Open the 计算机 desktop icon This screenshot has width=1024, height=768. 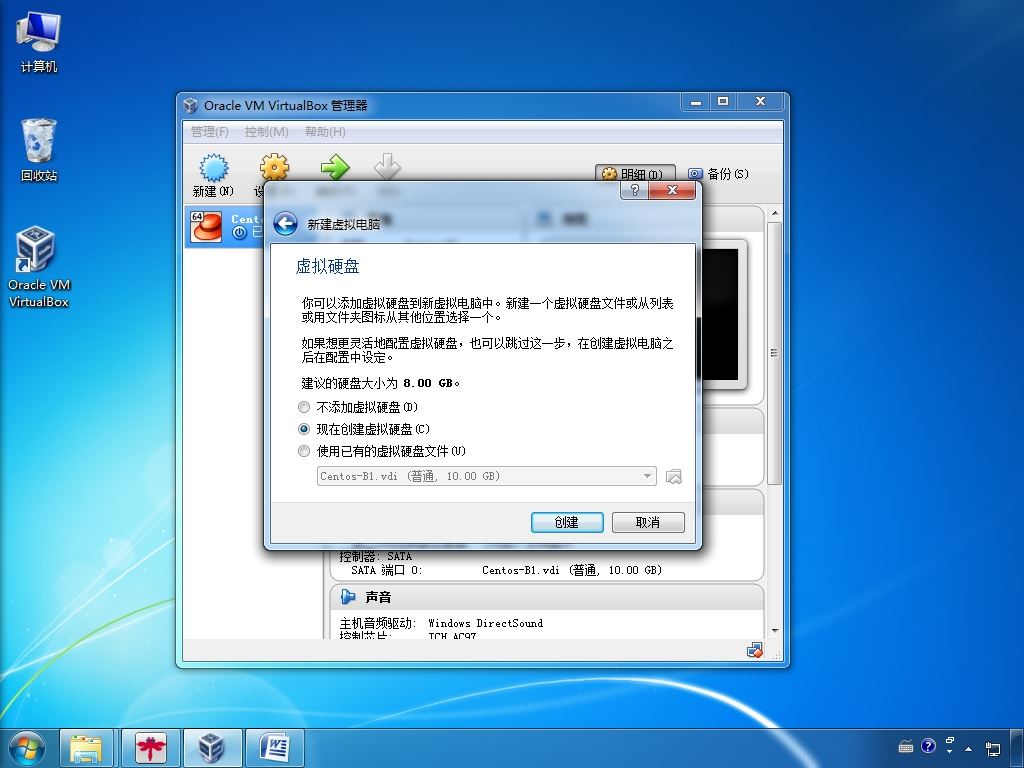point(39,42)
